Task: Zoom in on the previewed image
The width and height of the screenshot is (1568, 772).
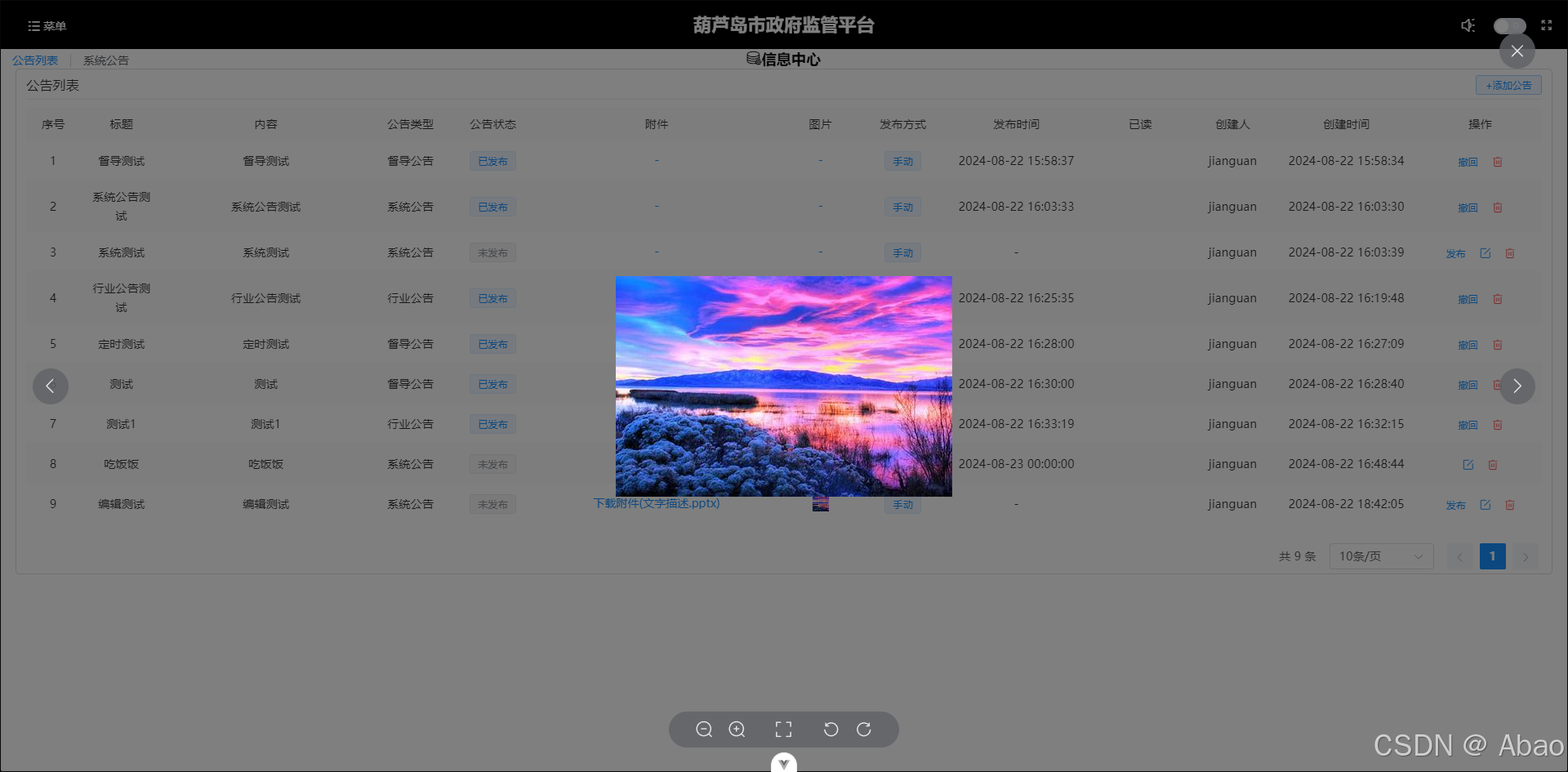Action: click(x=737, y=730)
